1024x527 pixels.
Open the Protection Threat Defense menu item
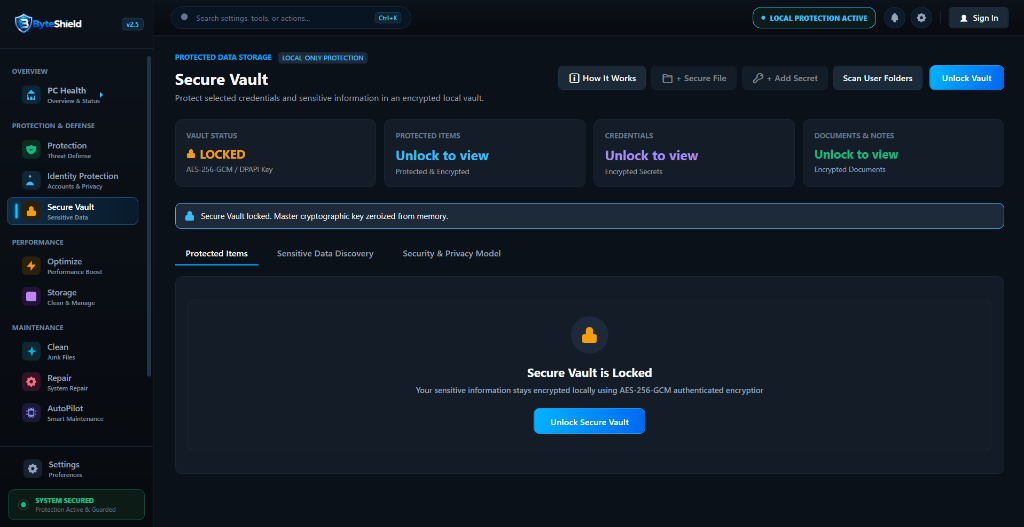(x=72, y=150)
